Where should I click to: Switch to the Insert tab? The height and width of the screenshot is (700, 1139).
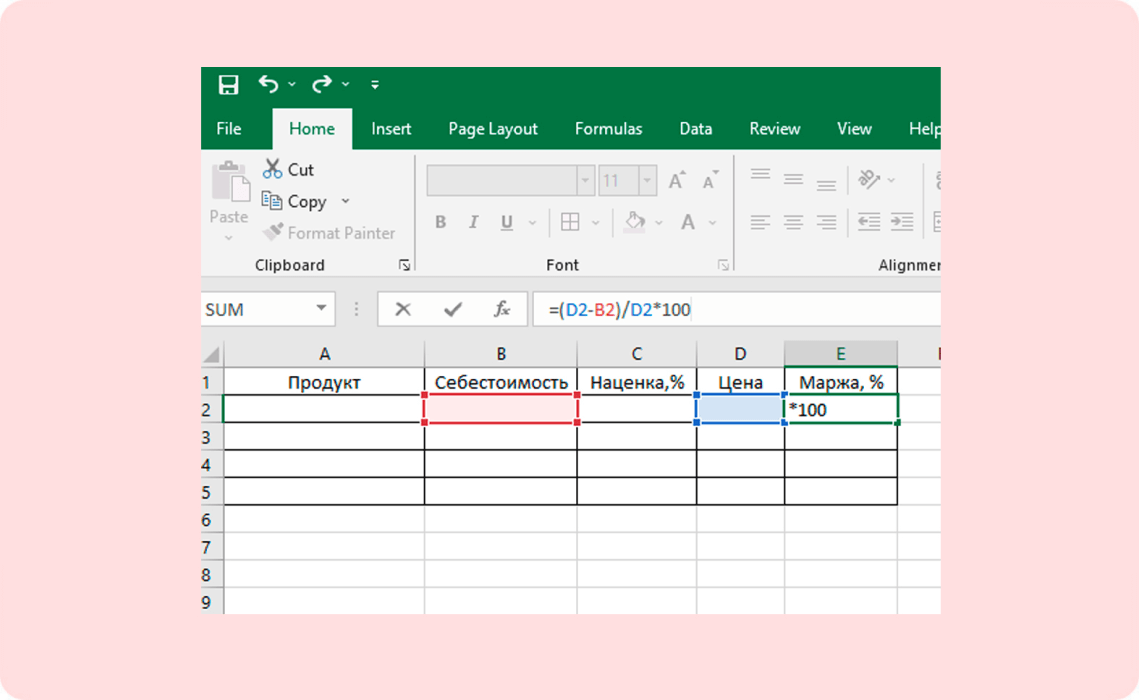tap(391, 129)
